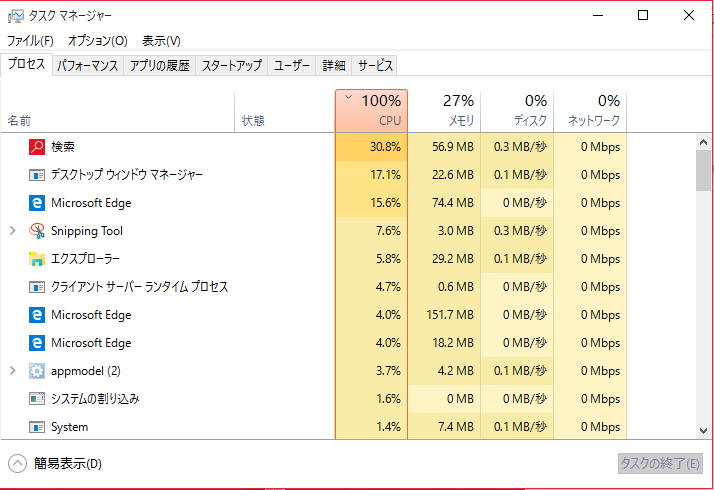
Task: Click the クライアント サーバー ランタイム プロセス icon
Action: (37, 287)
